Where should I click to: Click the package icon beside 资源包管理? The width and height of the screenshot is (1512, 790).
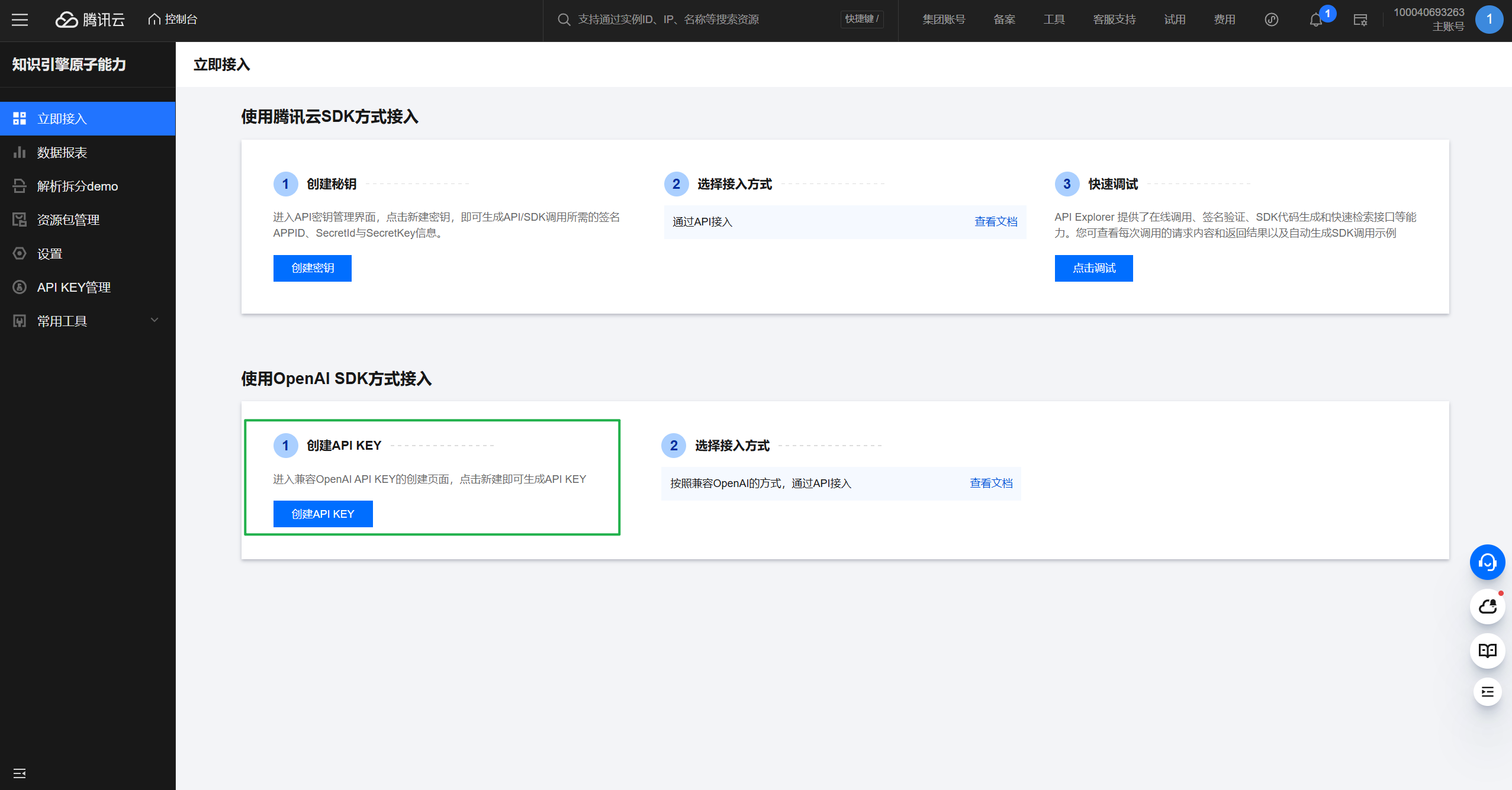coord(20,220)
